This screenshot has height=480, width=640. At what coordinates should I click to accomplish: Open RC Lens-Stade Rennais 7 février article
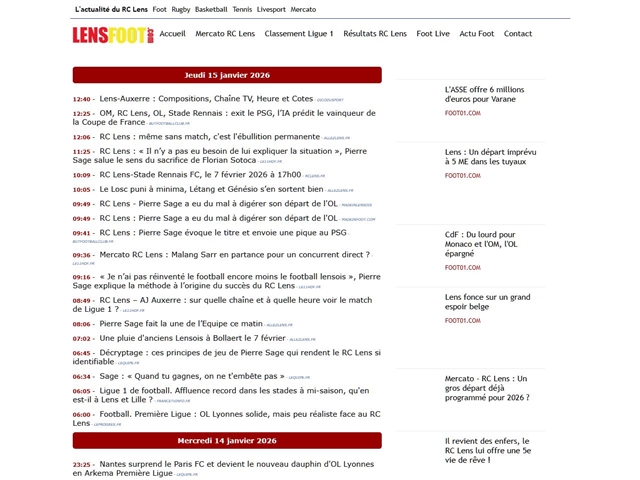point(200,175)
